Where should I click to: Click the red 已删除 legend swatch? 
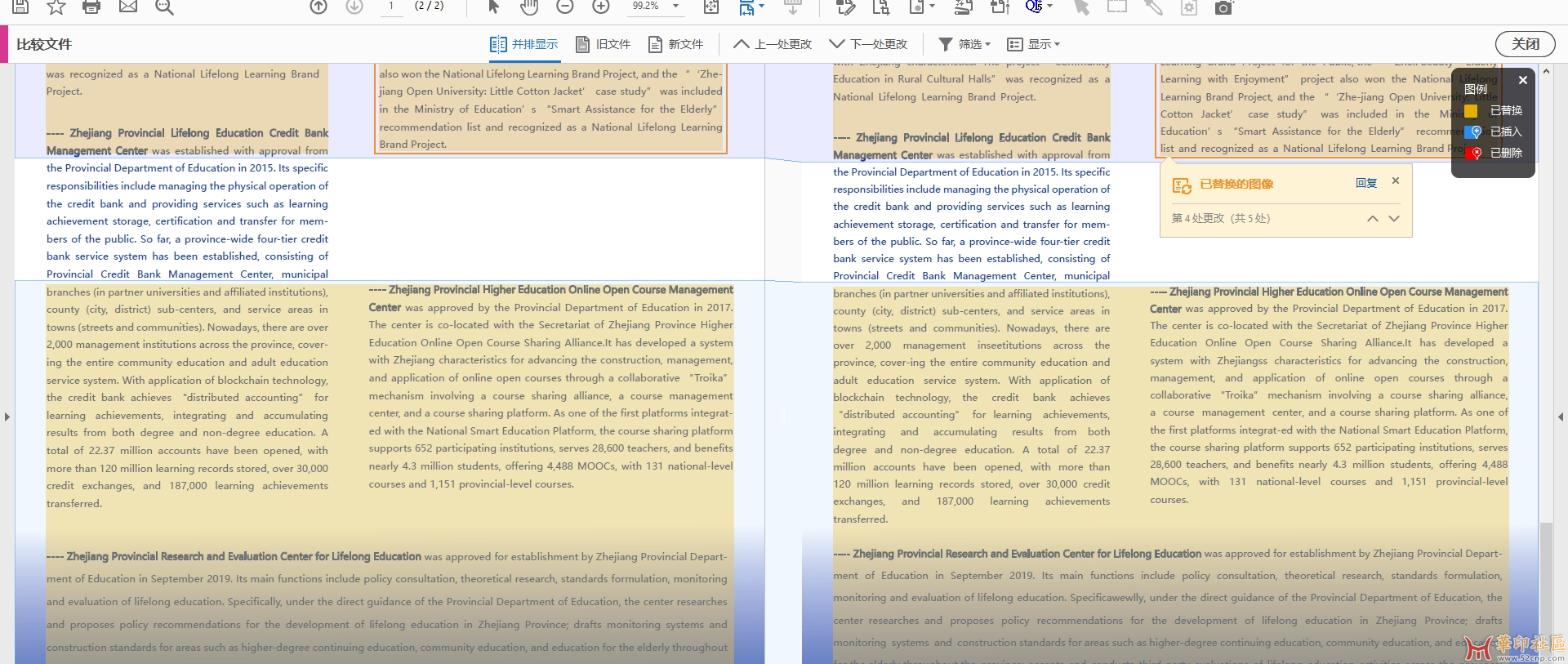click(1472, 153)
